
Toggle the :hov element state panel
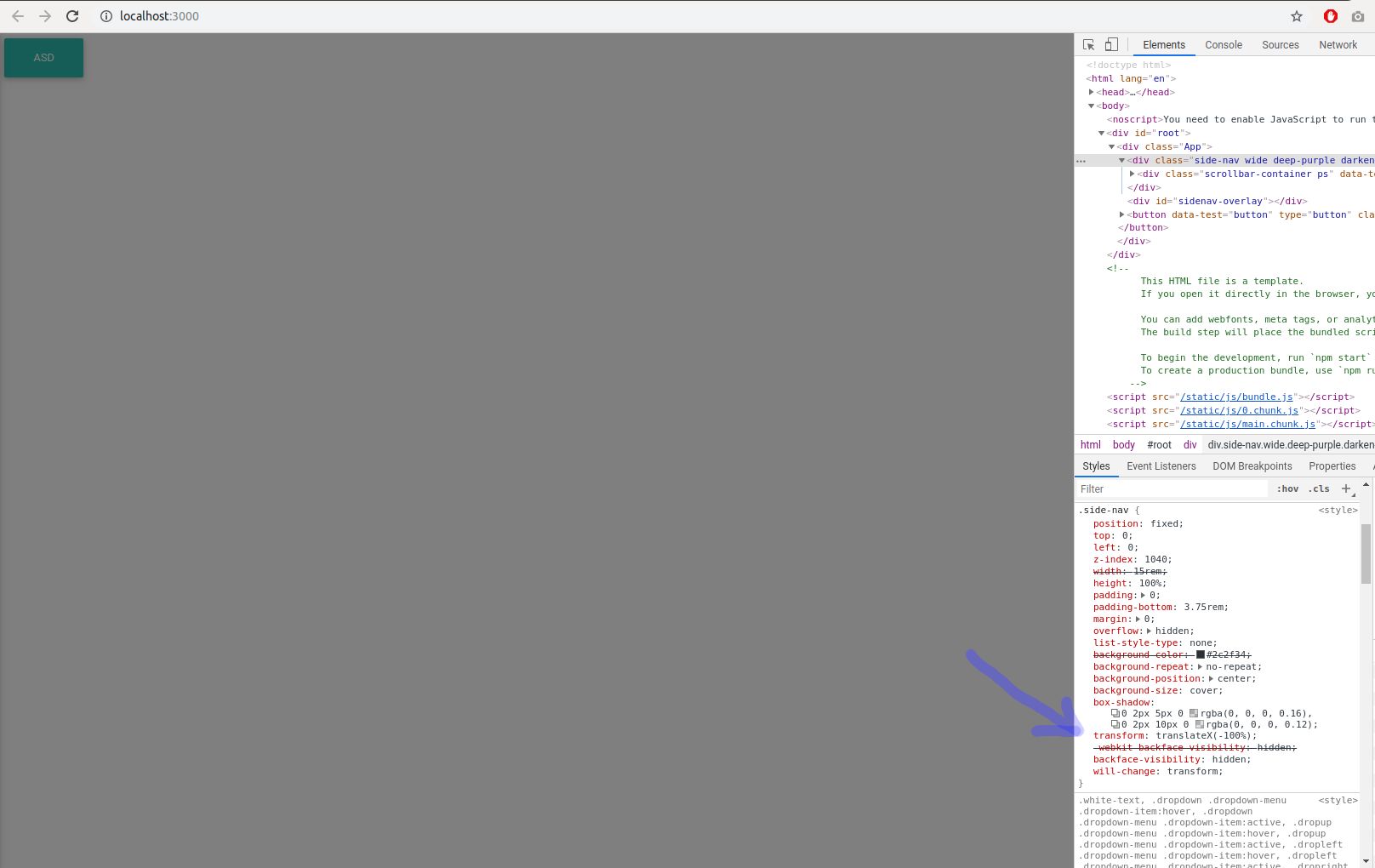[x=1287, y=488]
